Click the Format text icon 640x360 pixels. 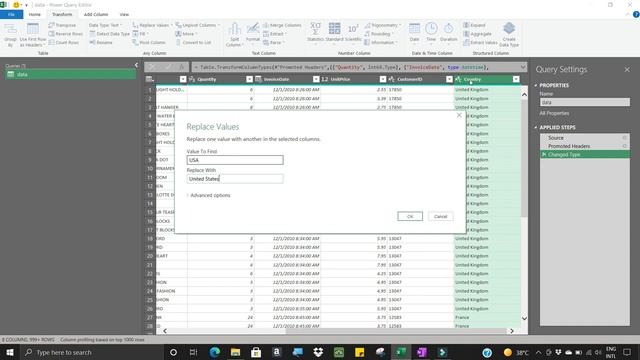253,33
